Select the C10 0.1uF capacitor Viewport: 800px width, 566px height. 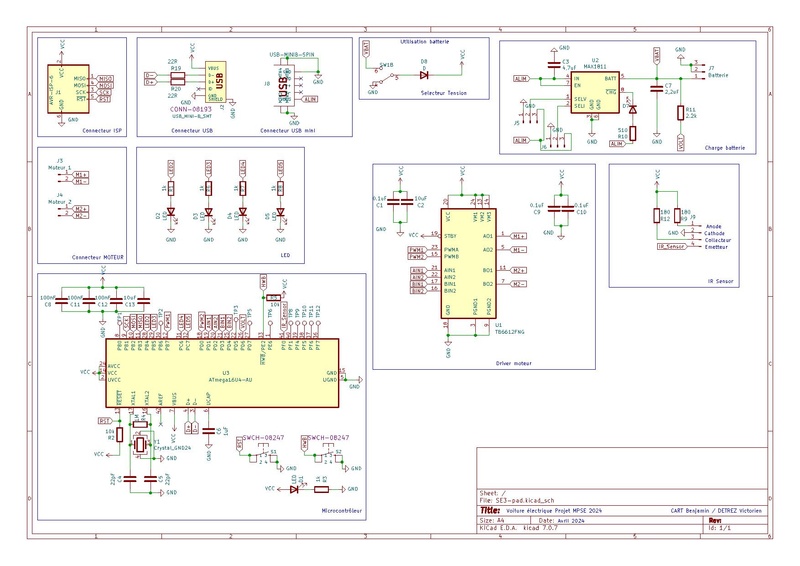point(567,209)
